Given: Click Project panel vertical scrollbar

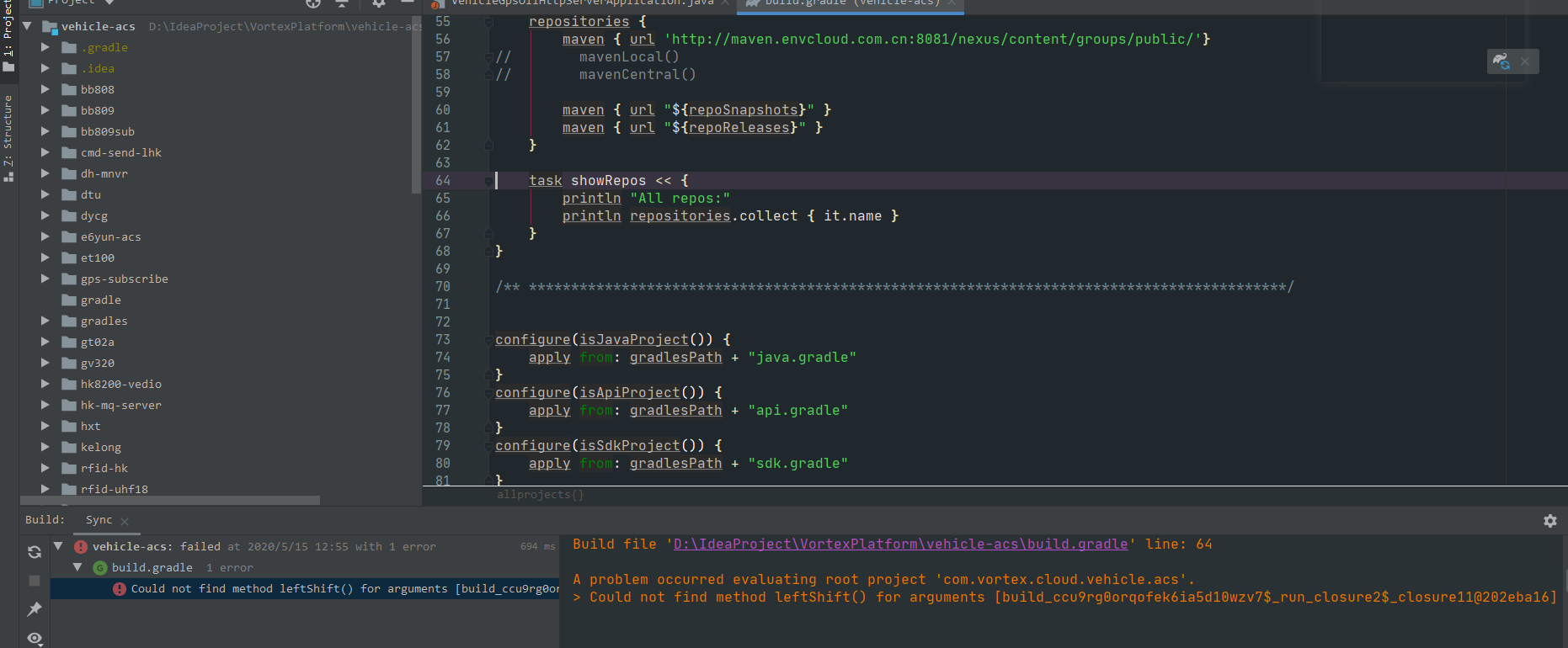Looking at the screenshot, I should [416, 104].
